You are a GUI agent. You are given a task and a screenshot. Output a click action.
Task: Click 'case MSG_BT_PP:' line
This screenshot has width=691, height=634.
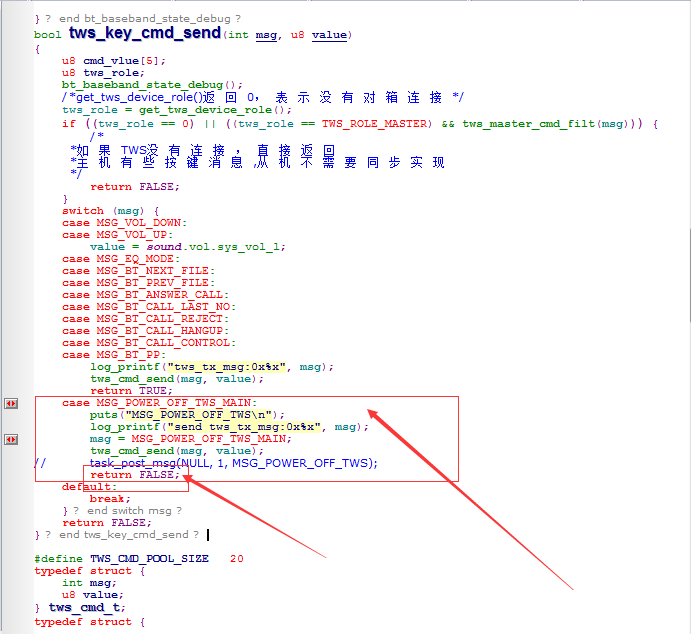114,355
